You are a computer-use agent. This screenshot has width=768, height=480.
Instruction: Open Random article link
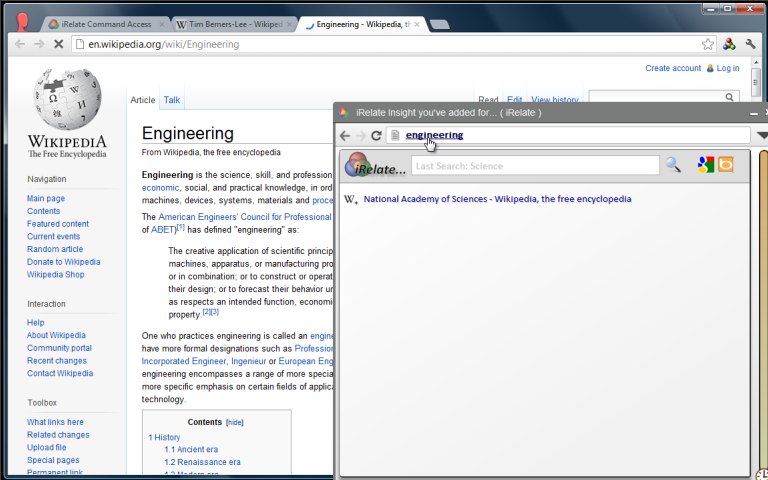click(x=55, y=249)
